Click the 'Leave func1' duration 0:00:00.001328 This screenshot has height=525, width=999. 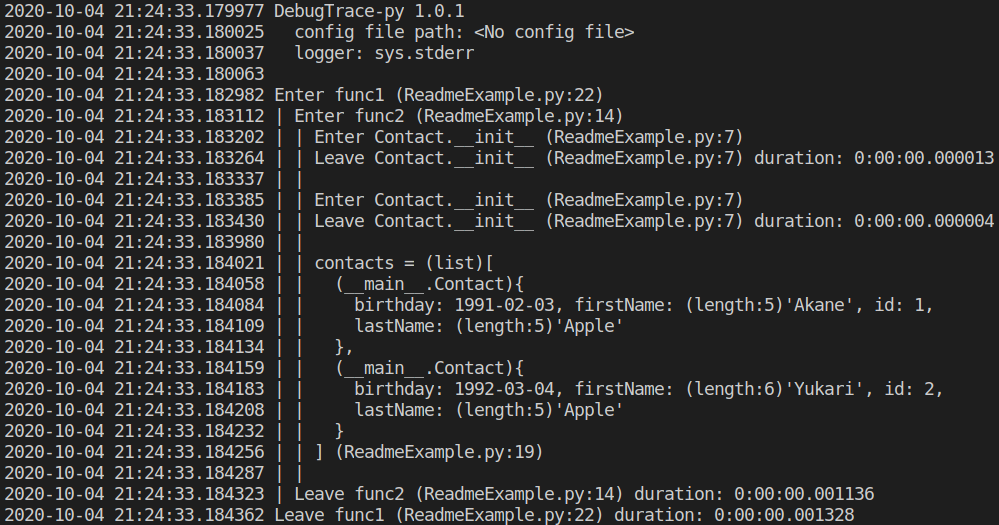[x=784, y=515]
